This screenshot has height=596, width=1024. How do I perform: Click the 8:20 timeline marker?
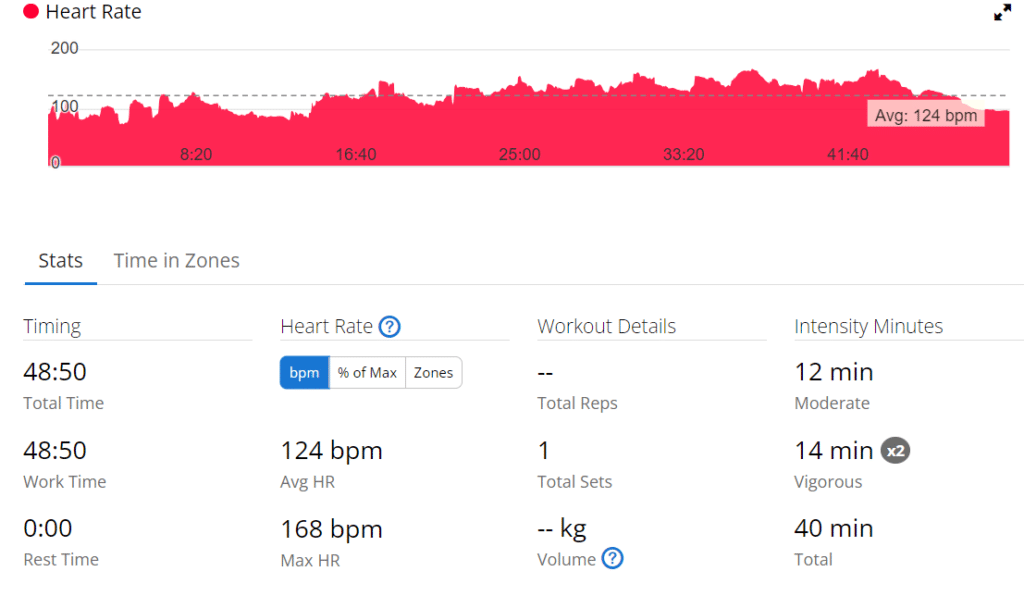(196, 155)
